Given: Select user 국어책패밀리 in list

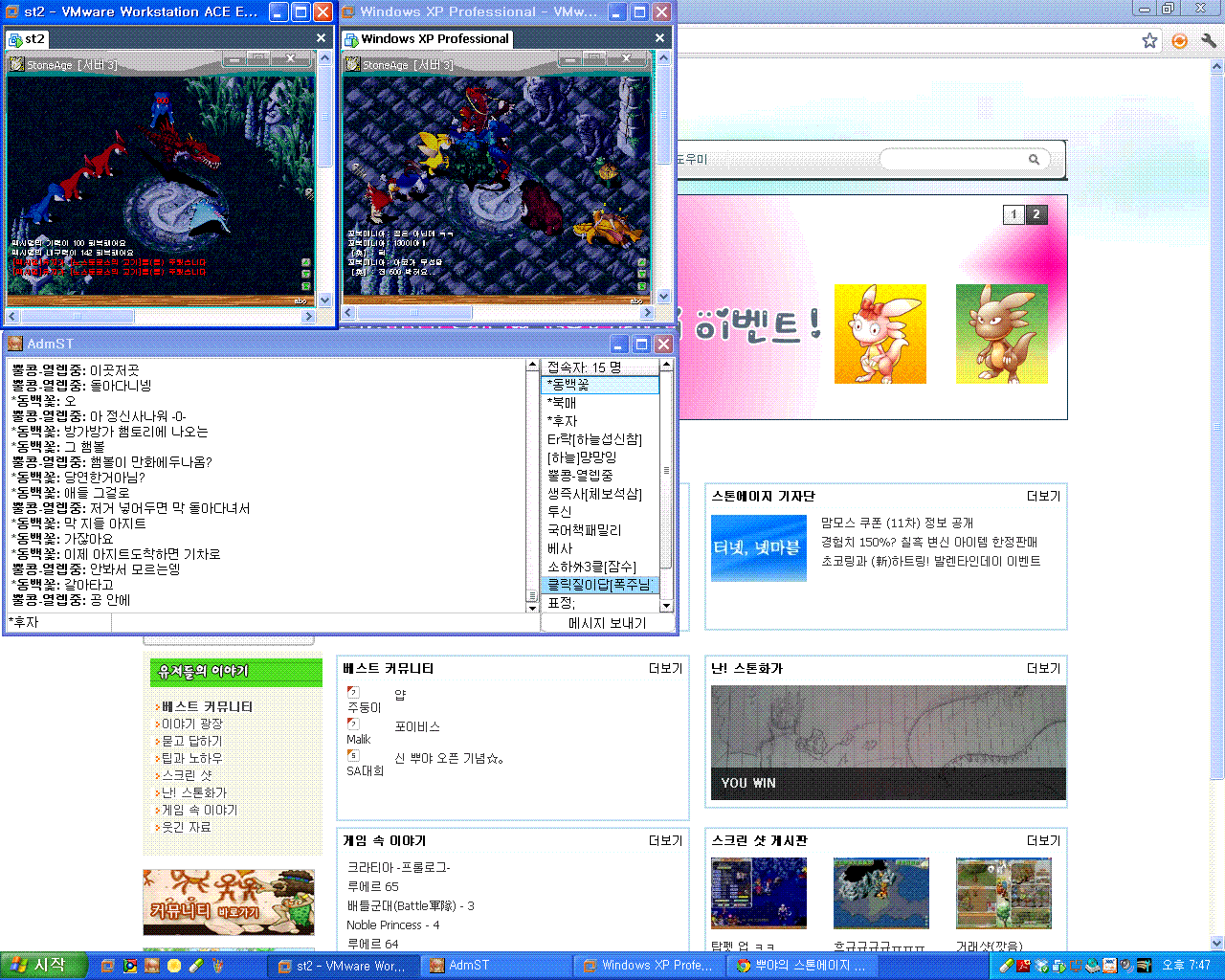Looking at the screenshot, I should click(600, 530).
